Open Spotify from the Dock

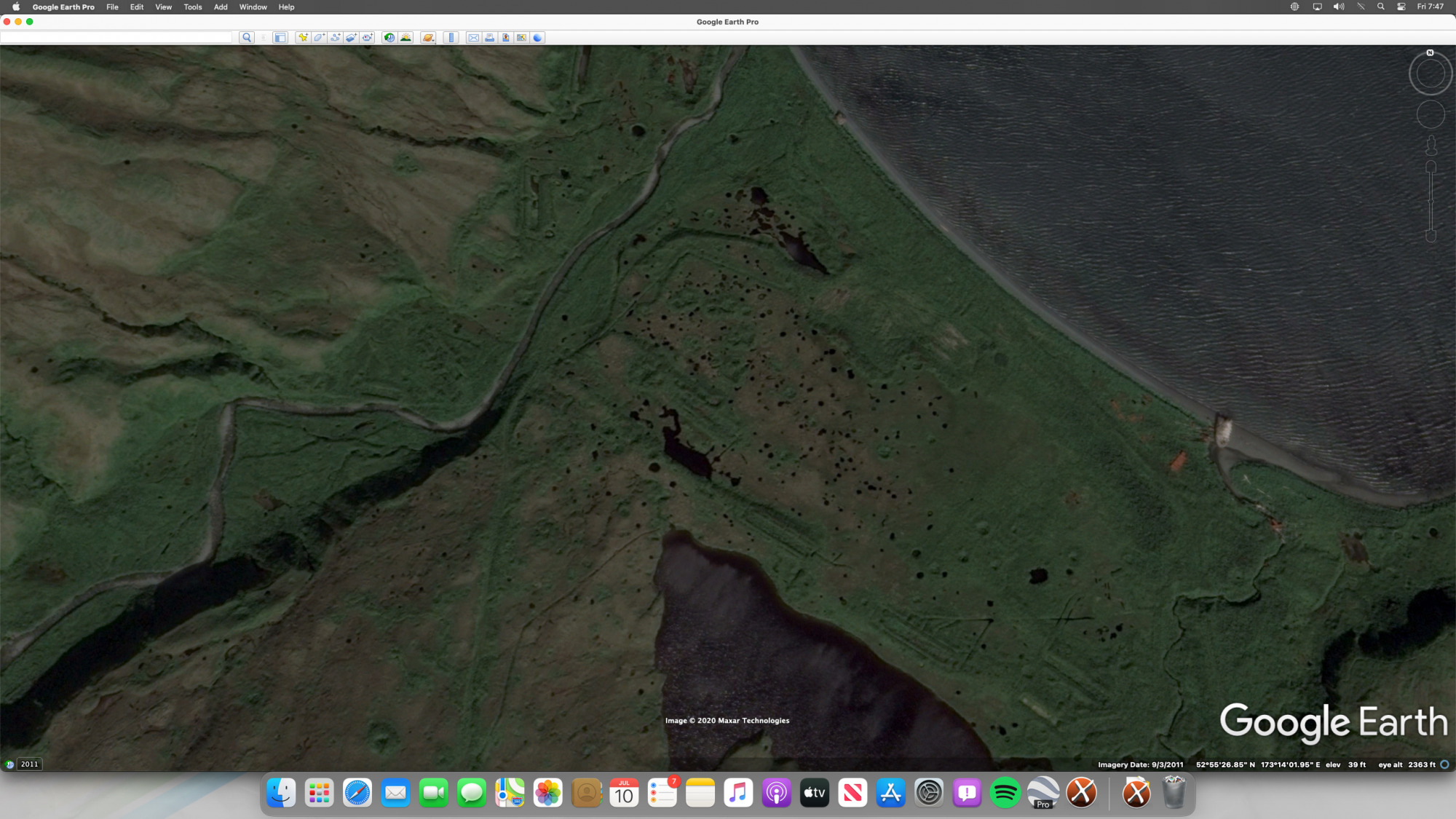1005,794
